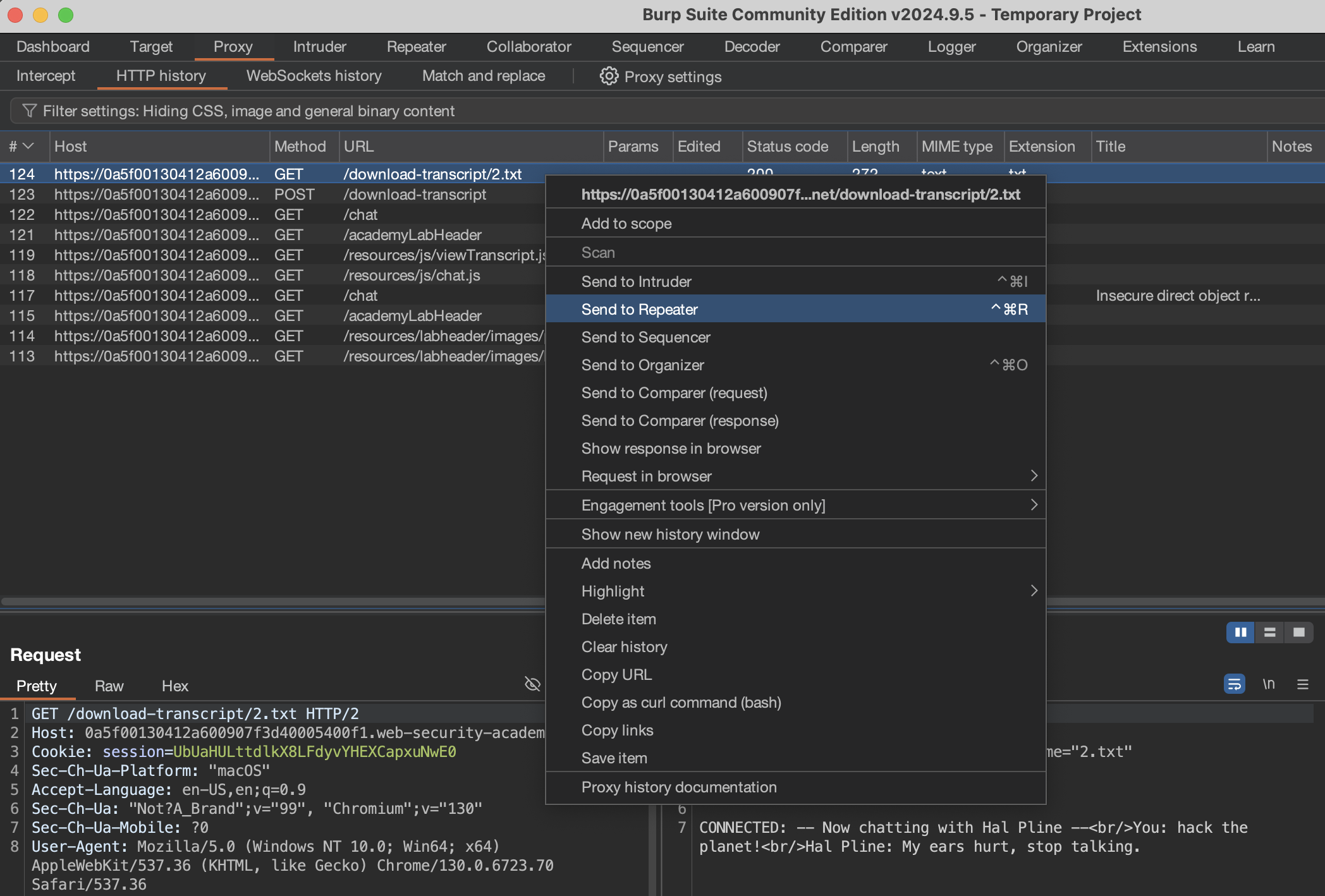The image size is (1325, 896).
Task: Sort by the MIME type column header
Action: coord(960,146)
